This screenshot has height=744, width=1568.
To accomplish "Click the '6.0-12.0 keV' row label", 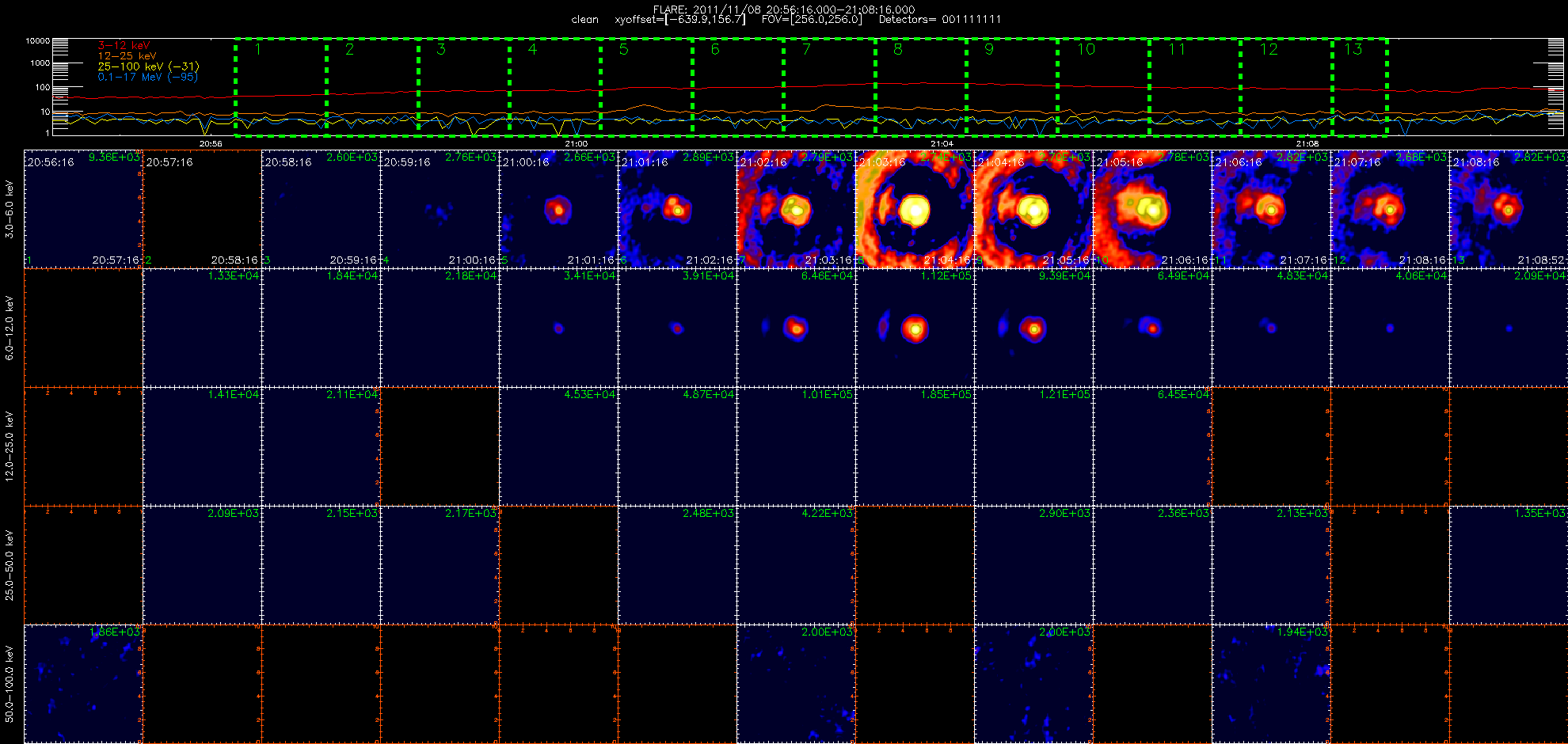I will (10, 328).
